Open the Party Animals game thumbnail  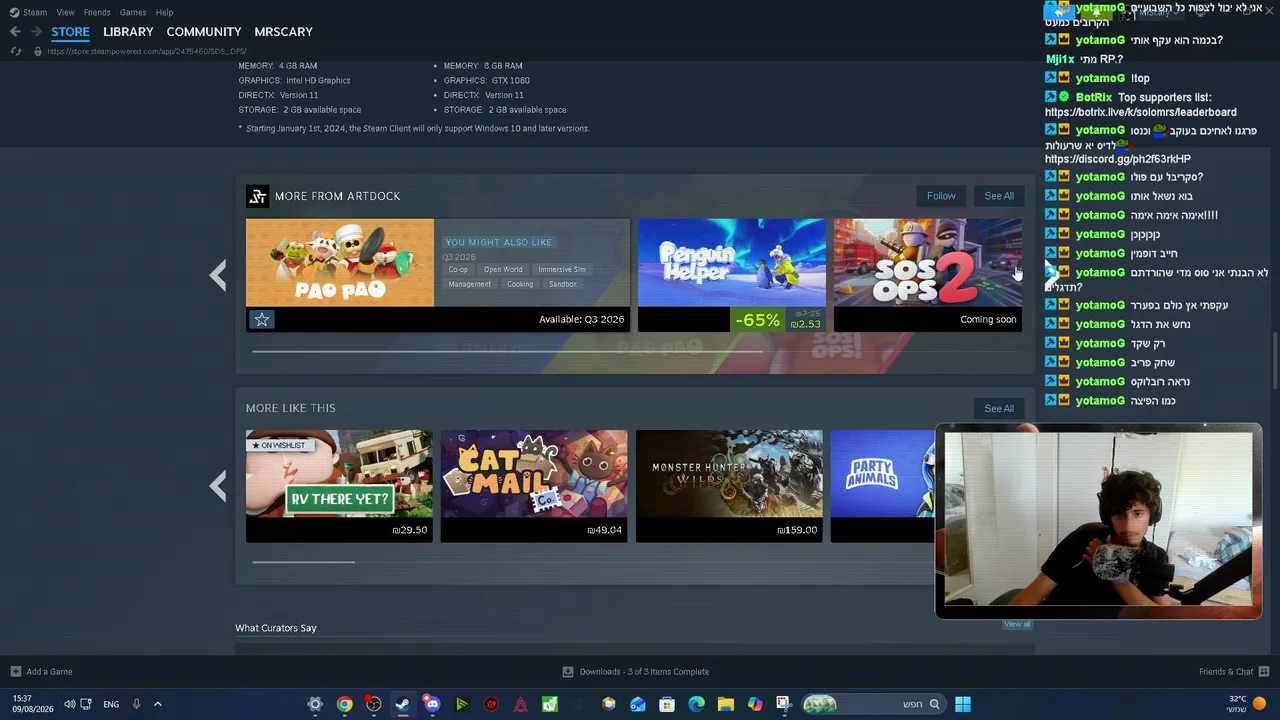pos(882,474)
